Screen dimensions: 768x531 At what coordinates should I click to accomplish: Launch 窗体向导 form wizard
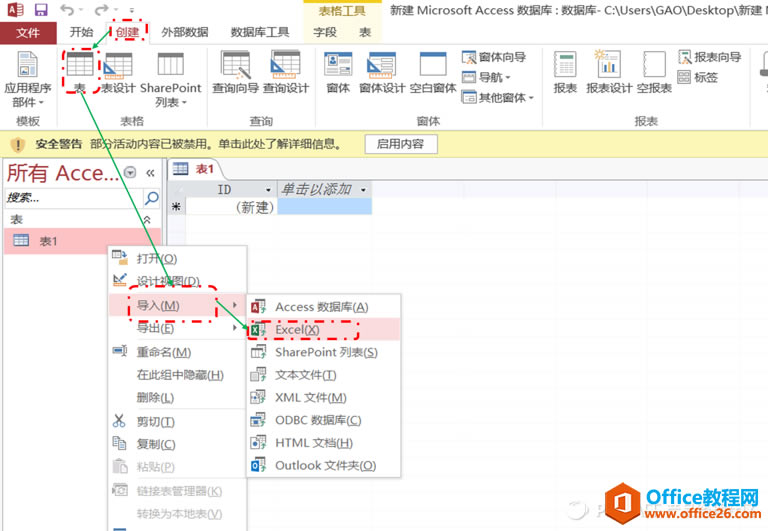pyautogui.click(x=494, y=57)
